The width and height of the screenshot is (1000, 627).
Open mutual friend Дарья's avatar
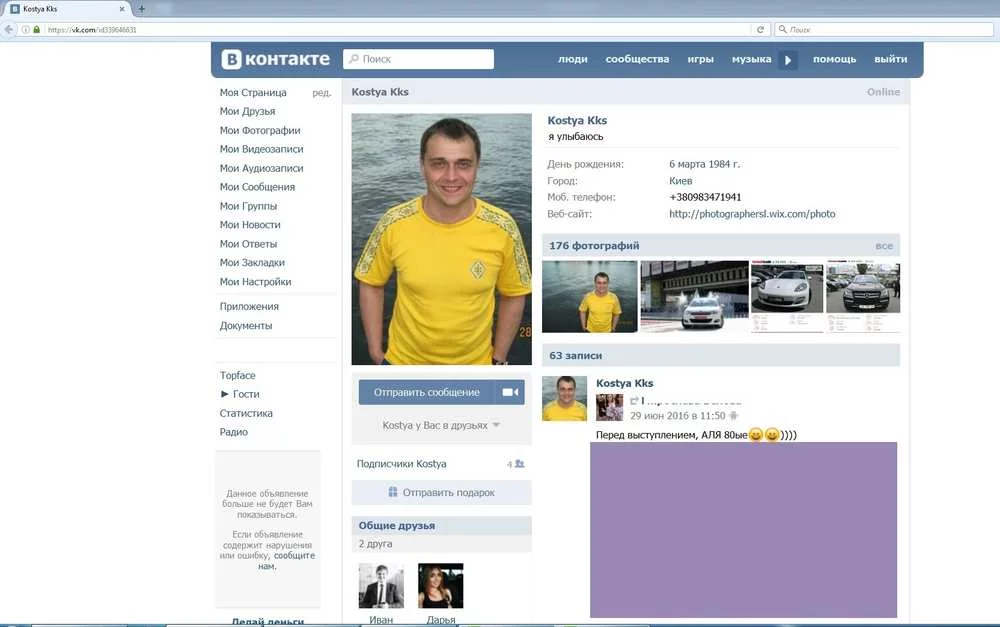coord(441,586)
